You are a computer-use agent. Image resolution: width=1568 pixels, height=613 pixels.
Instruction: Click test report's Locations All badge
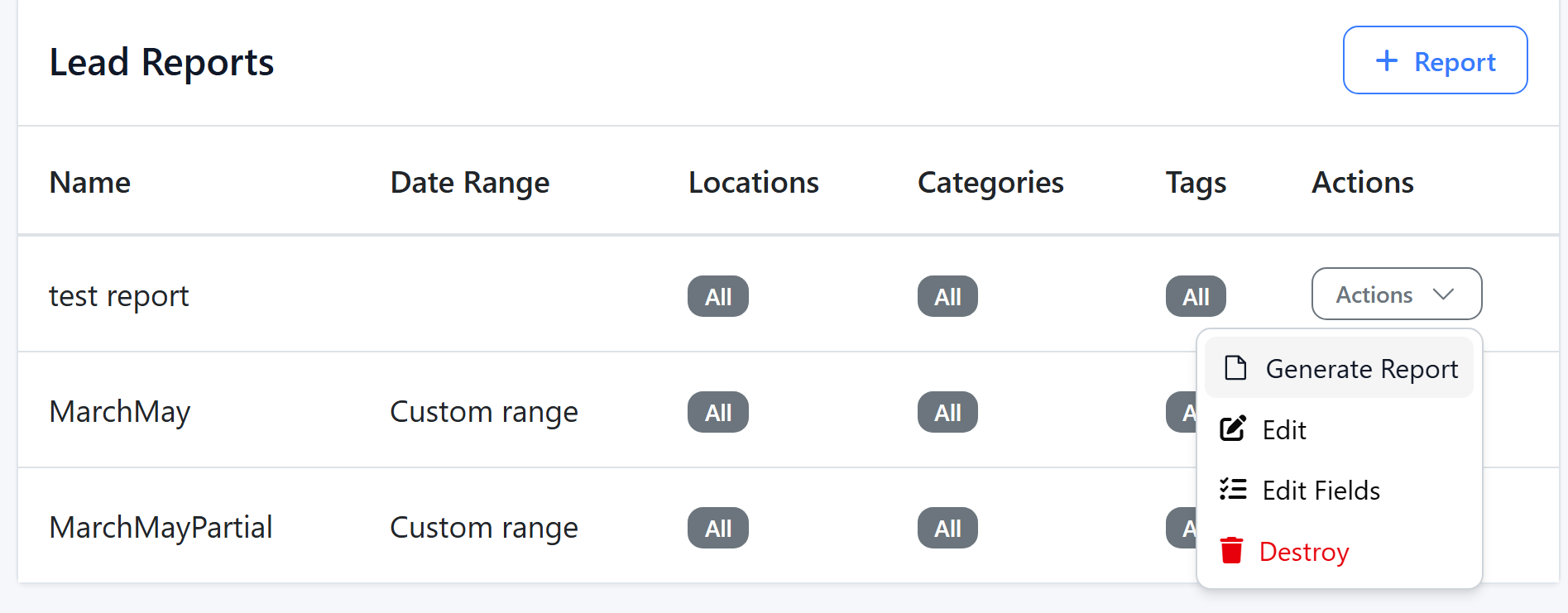[x=717, y=296]
